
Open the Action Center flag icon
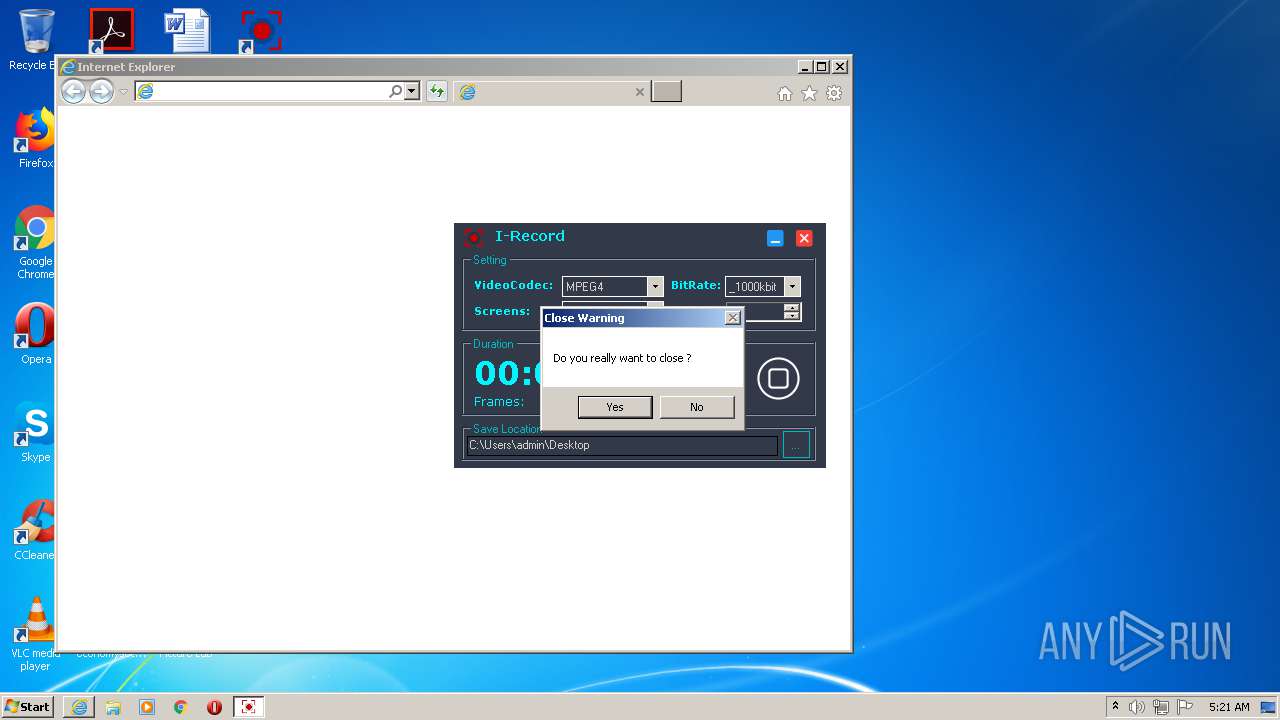pyautogui.click(x=1185, y=707)
